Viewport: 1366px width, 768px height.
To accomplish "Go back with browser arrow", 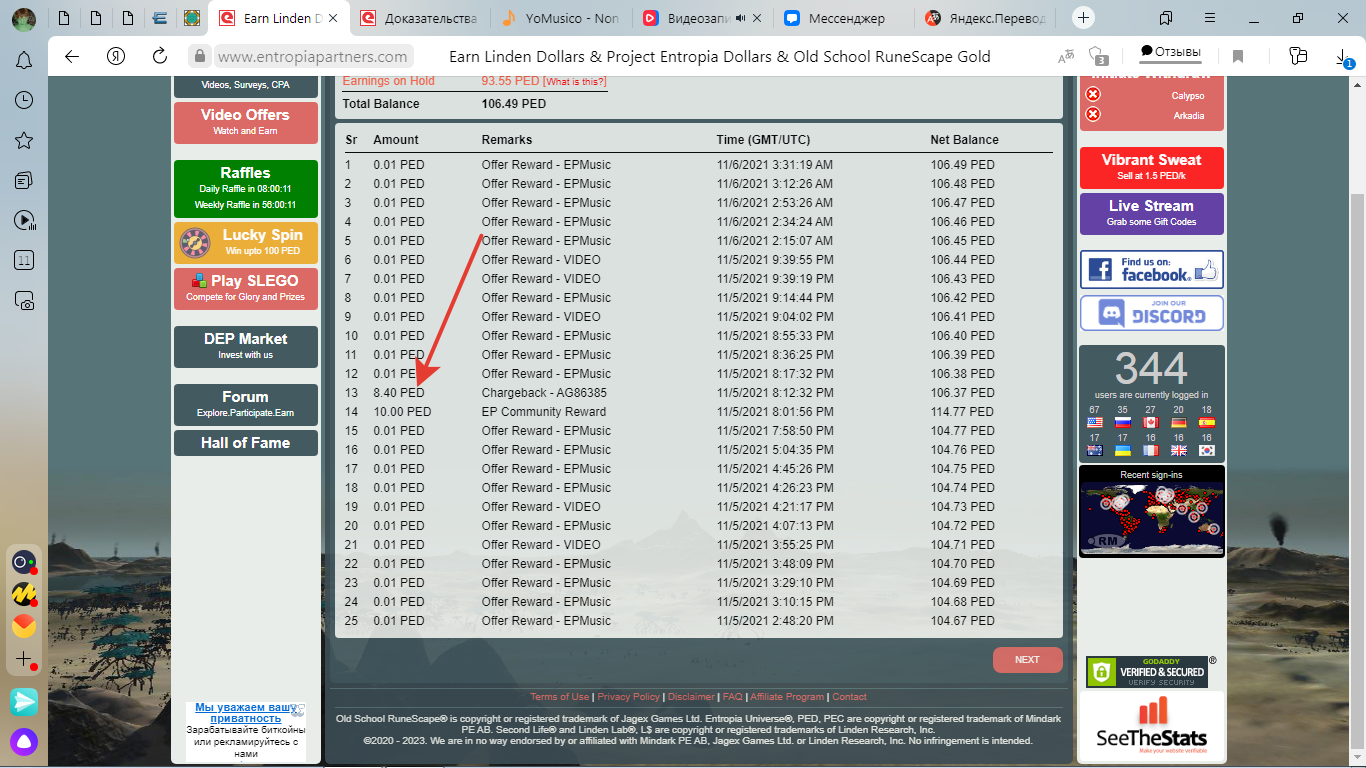I will pyautogui.click(x=72, y=57).
